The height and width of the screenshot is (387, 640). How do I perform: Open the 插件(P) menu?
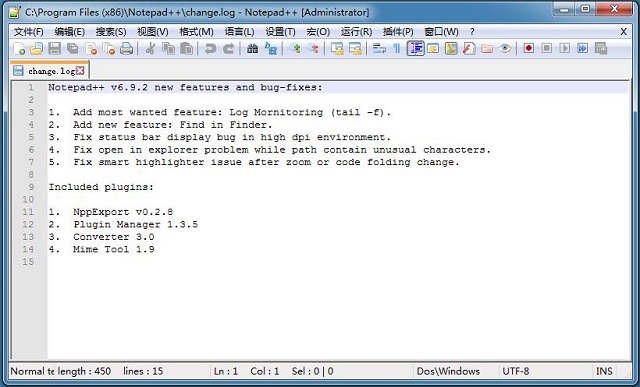(x=398, y=31)
